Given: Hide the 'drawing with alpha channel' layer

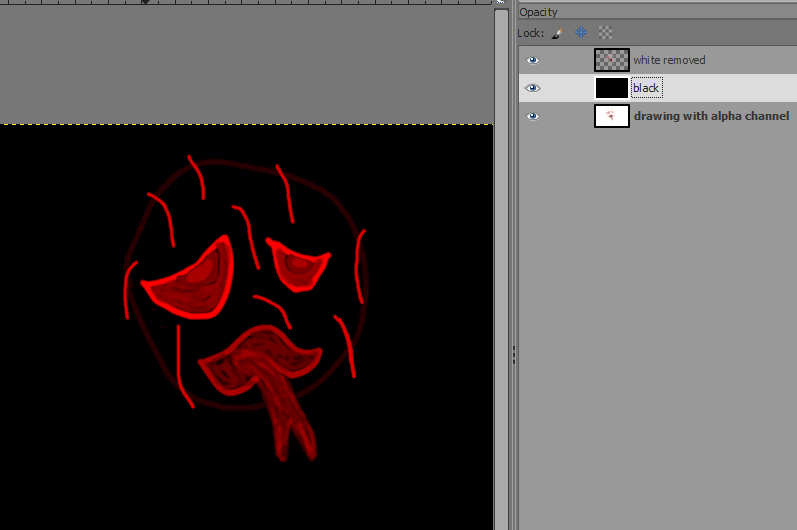Looking at the screenshot, I should [533, 116].
